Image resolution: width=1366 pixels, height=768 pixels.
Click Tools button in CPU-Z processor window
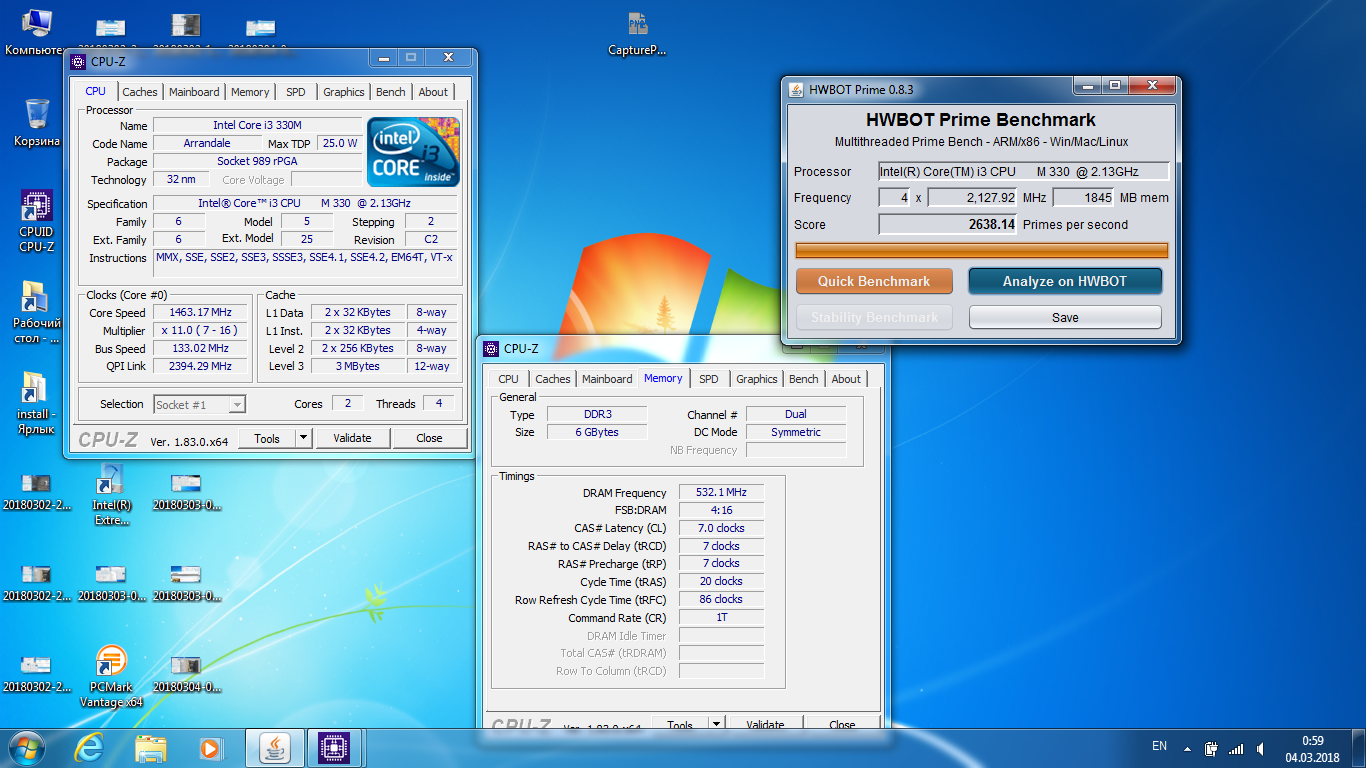click(267, 438)
